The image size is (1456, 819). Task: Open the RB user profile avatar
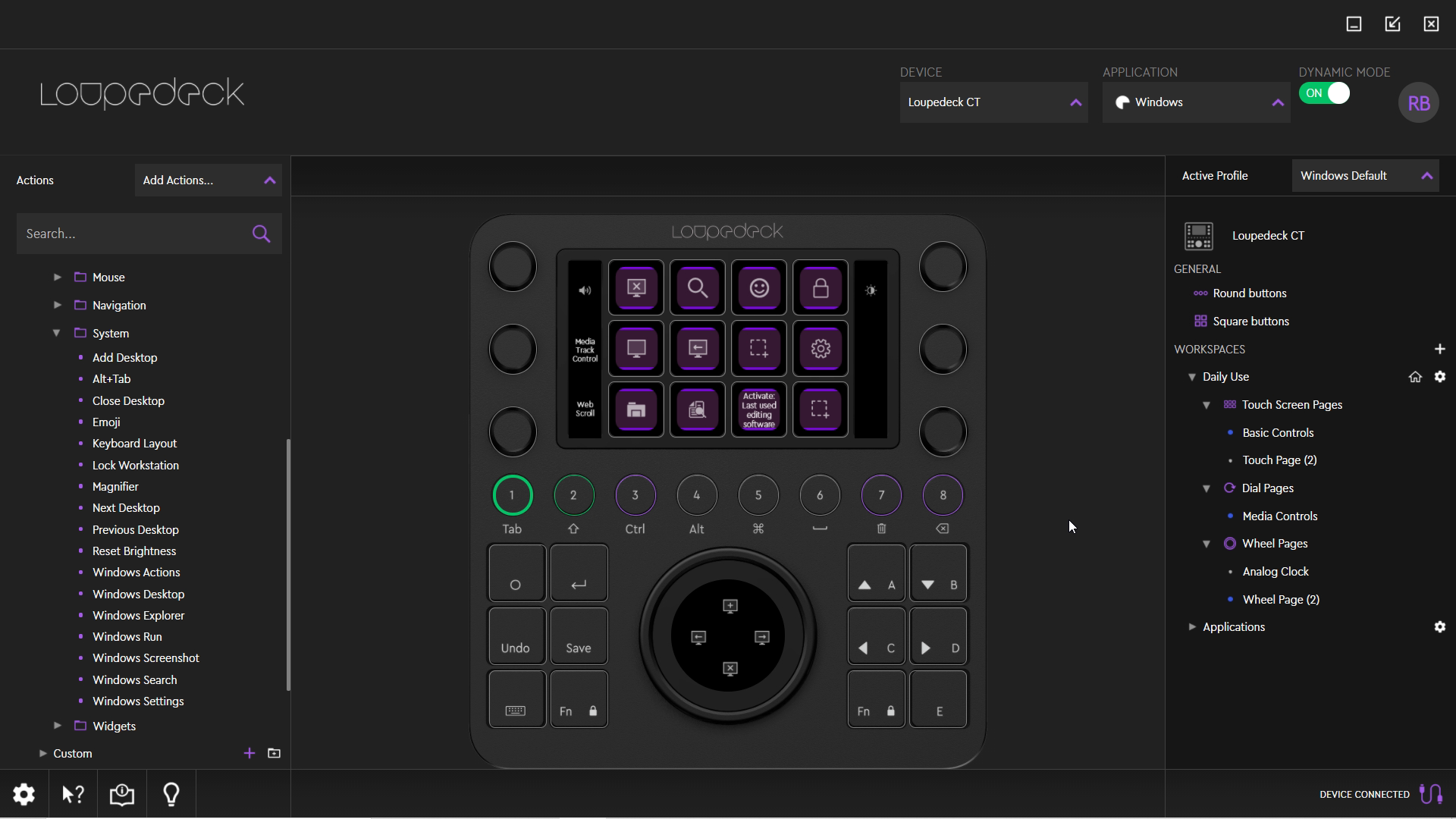coord(1418,103)
